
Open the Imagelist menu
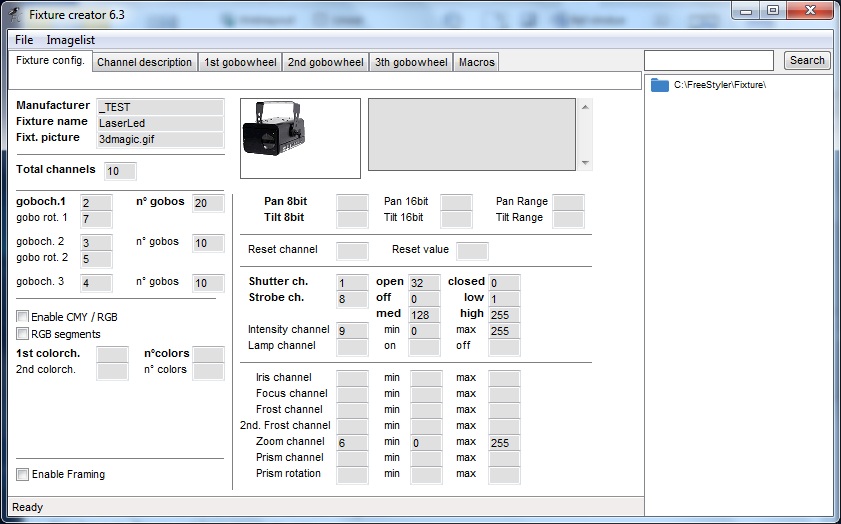[71, 40]
